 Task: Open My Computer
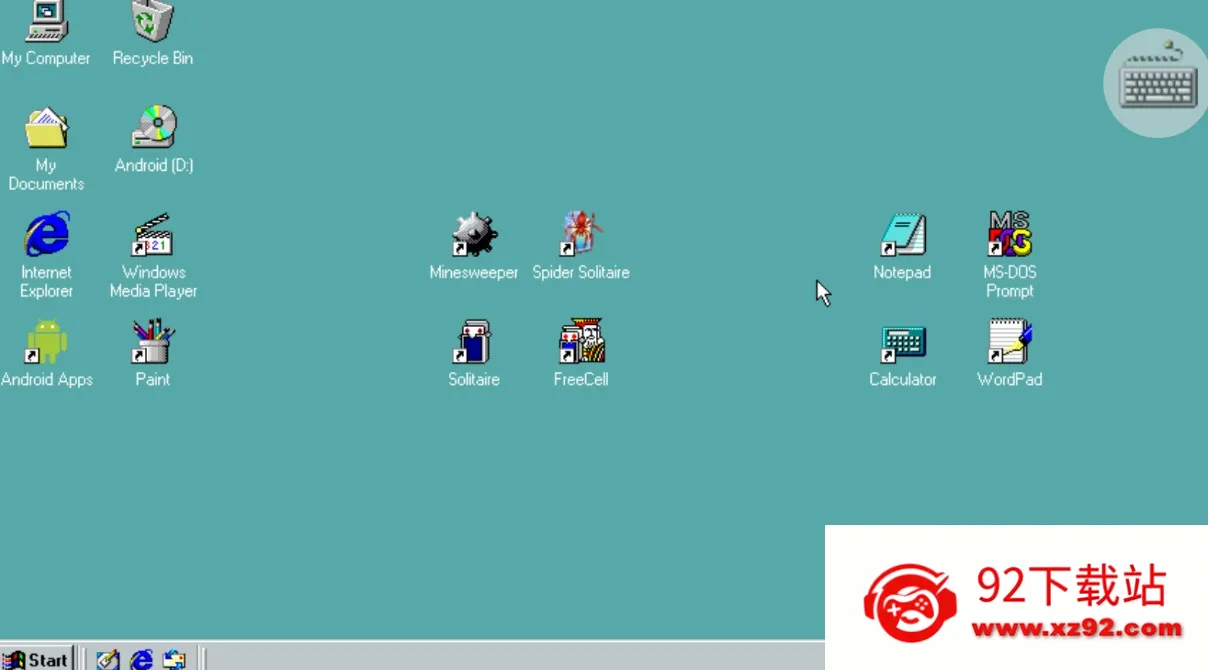(x=46, y=22)
